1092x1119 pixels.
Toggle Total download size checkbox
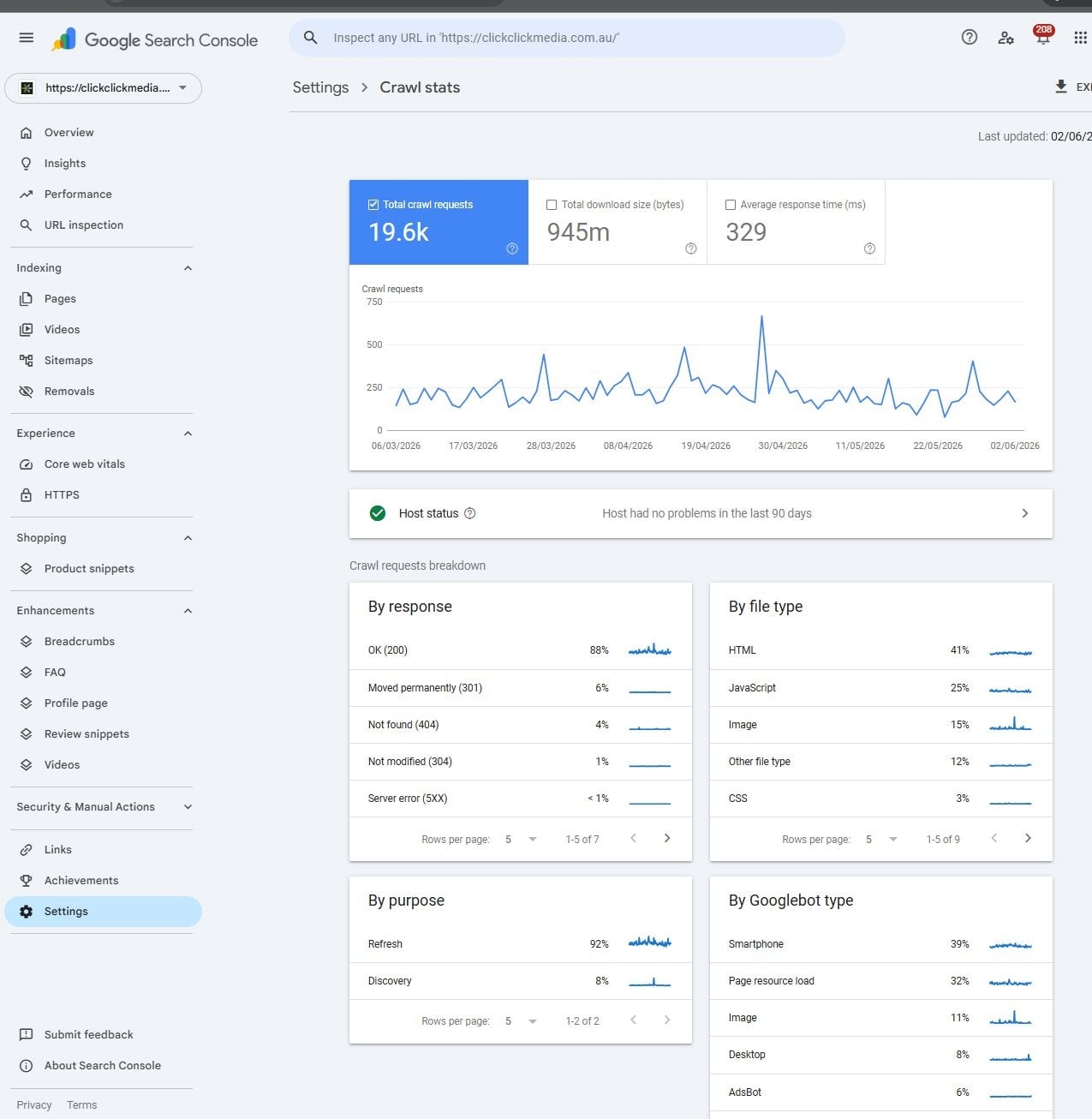tap(552, 205)
